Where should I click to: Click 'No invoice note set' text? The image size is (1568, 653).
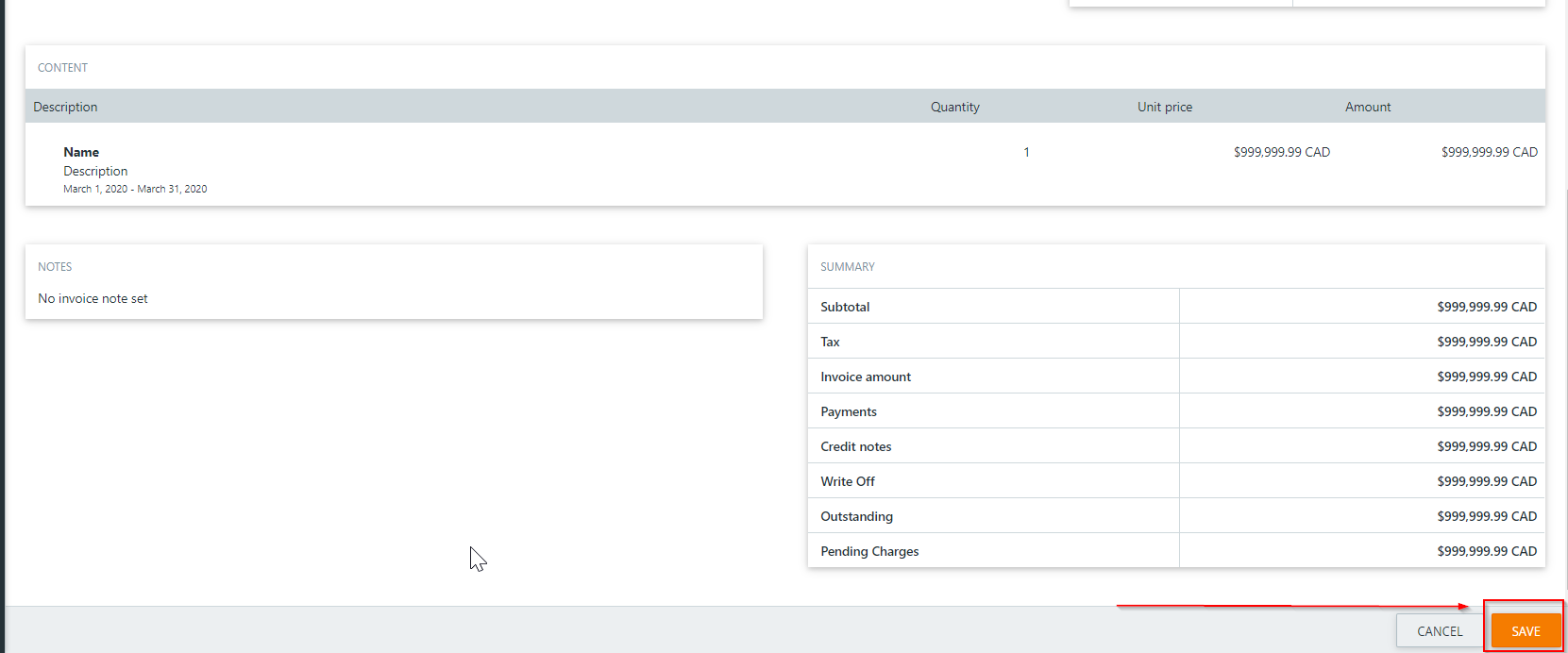point(93,298)
